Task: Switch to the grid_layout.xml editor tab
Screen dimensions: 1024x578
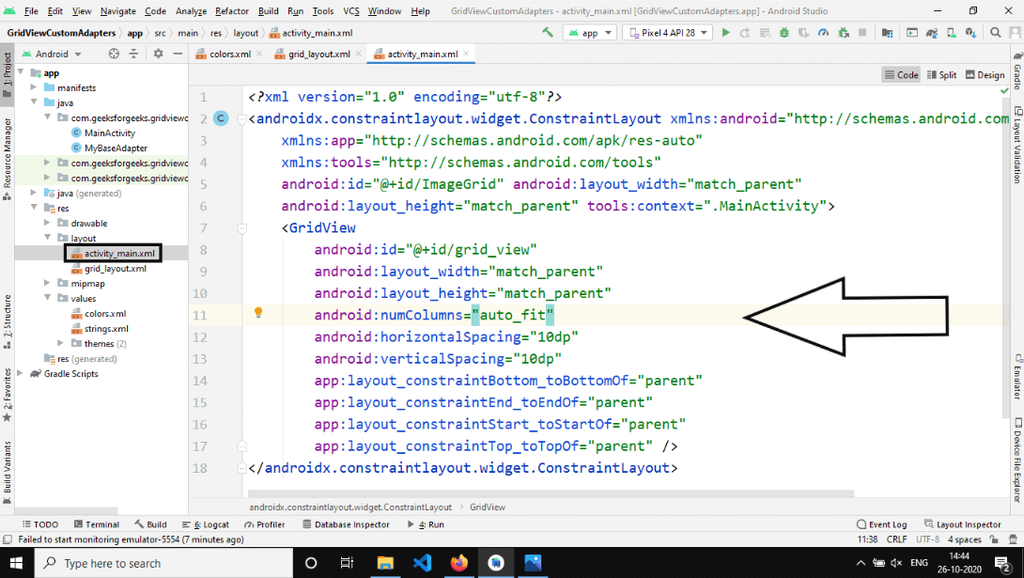Action: click(318, 54)
